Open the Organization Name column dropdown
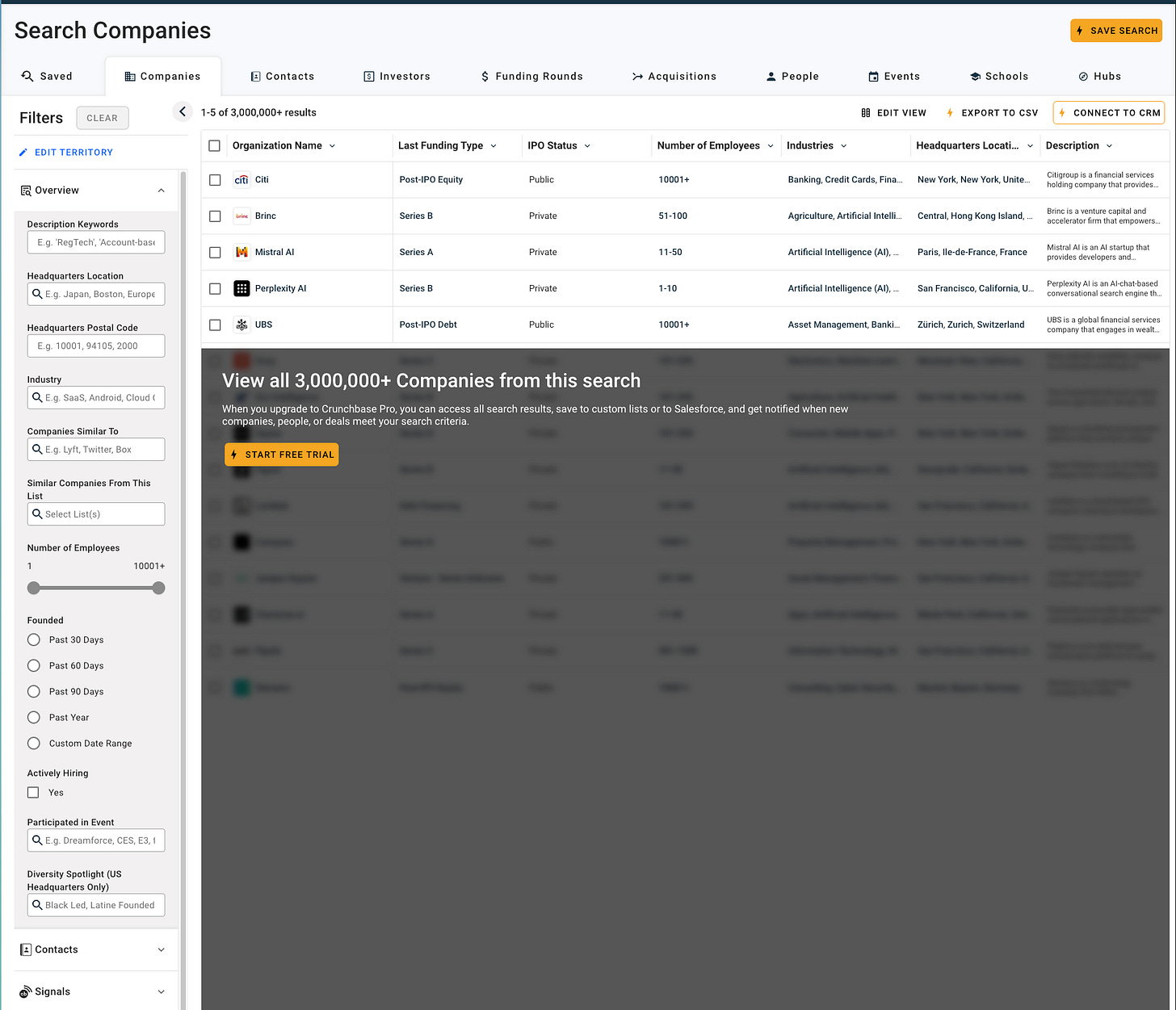This screenshot has width=1176, height=1010. click(332, 146)
